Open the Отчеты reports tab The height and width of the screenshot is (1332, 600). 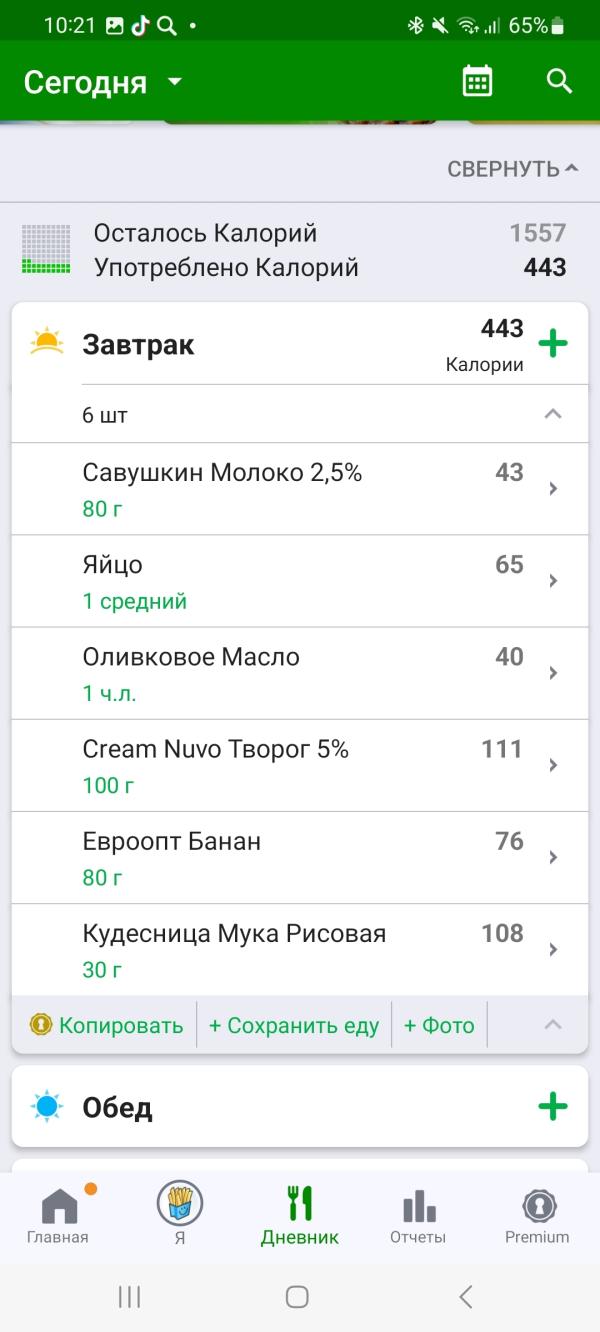click(x=418, y=1215)
